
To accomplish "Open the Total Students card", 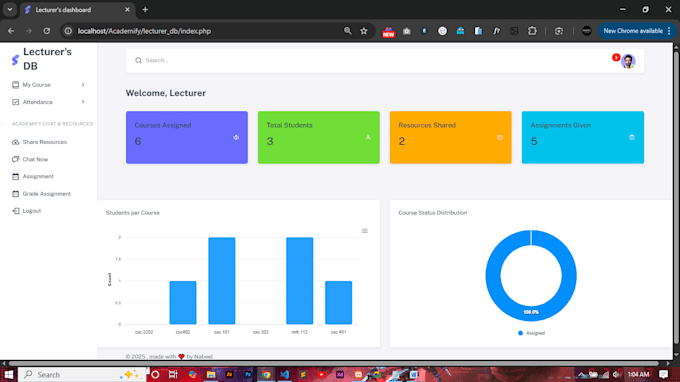I will coord(319,137).
